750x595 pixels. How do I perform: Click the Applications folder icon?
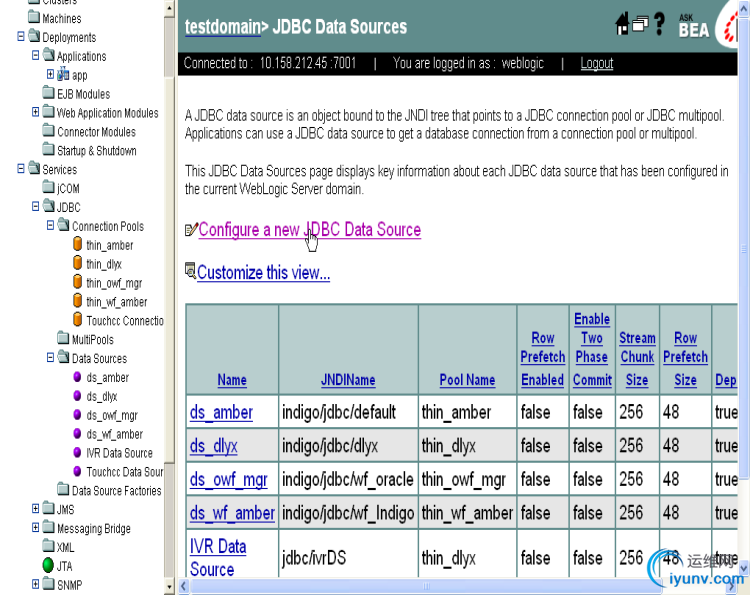tap(49, 55)
